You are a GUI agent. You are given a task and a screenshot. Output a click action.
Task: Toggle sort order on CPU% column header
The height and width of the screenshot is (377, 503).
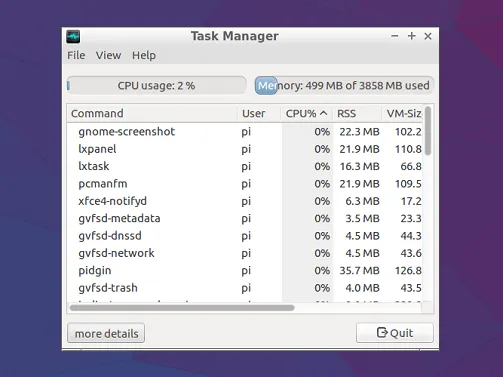[307, 113]
